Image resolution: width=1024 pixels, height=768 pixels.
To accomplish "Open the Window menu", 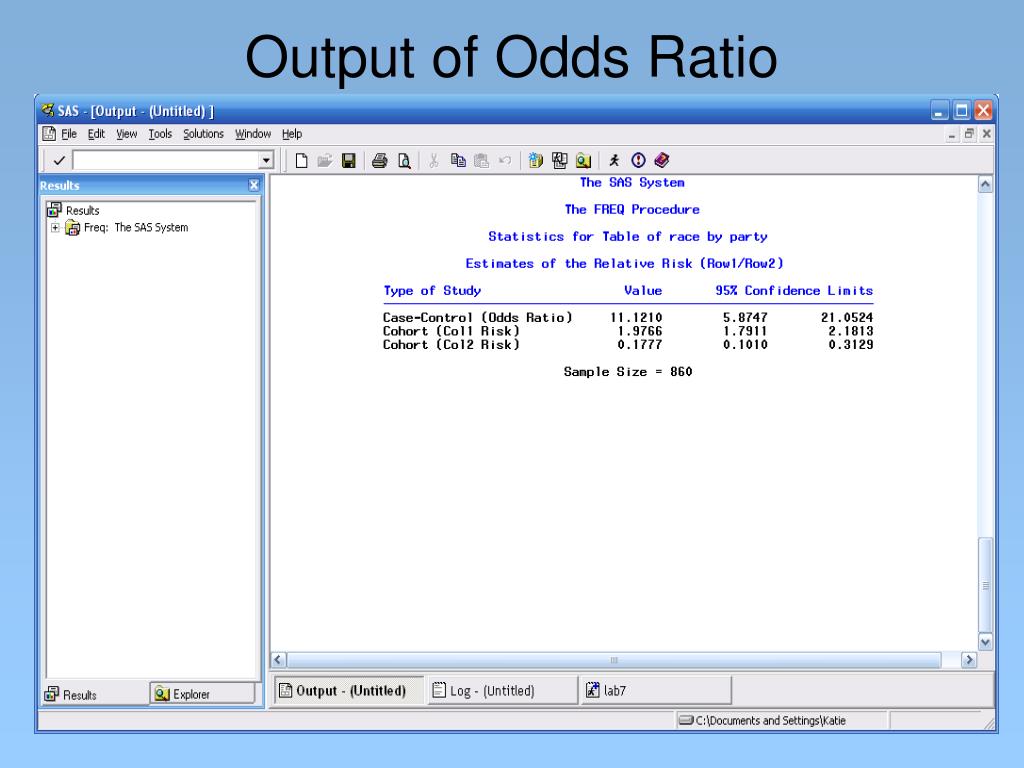I will [x=253, y=134].
